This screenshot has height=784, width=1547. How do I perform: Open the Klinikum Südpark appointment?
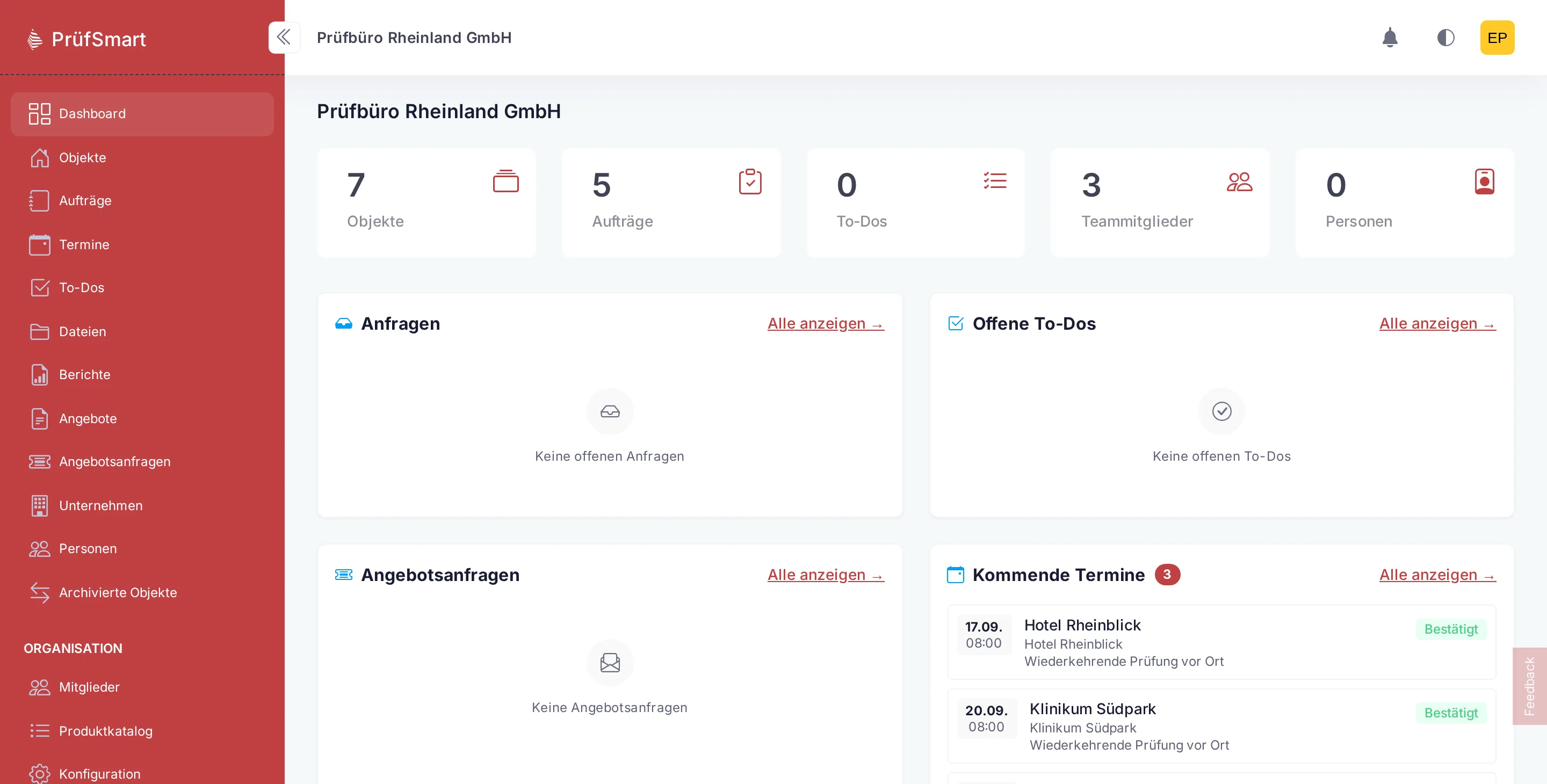pyautogui.click(x=1221, y=726)
